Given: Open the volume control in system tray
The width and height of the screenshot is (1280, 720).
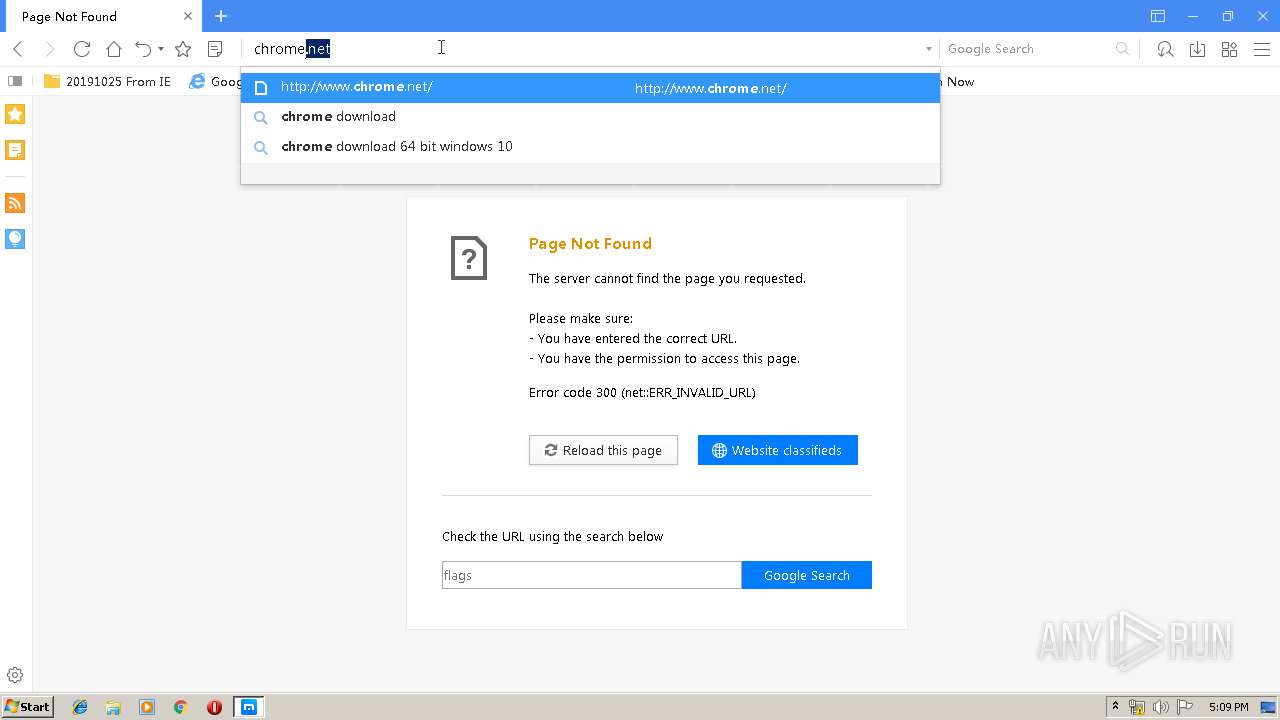Looking at the screenshot, I should pos(1160,707).
